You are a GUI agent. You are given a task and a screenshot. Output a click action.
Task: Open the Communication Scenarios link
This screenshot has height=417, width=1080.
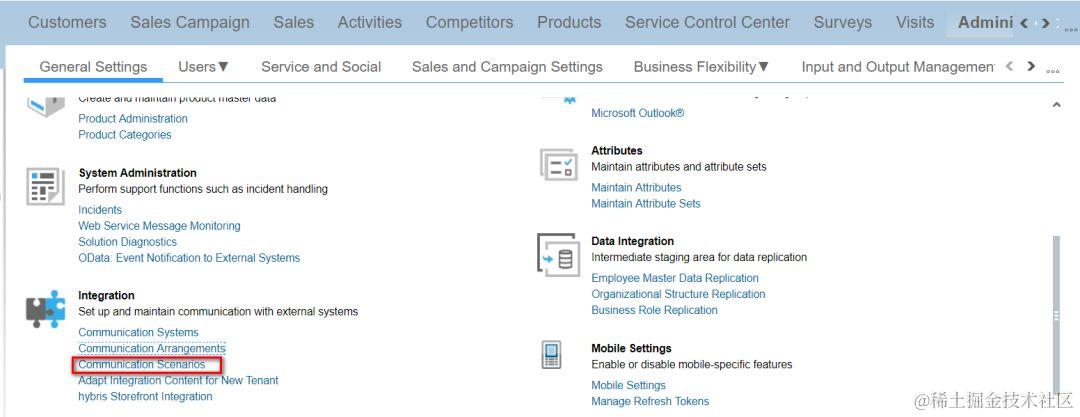tap(142, 365)
